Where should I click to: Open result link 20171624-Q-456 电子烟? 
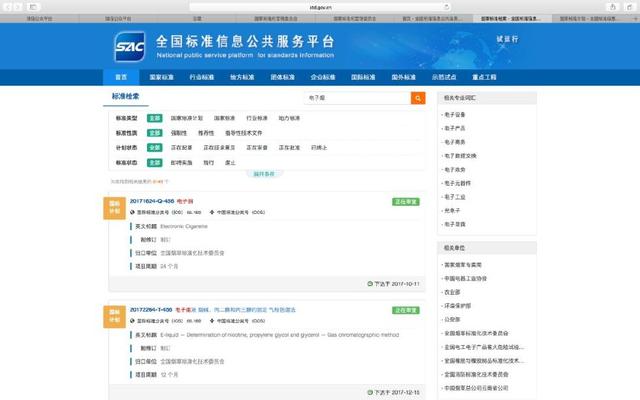click(x=160, y=201)
